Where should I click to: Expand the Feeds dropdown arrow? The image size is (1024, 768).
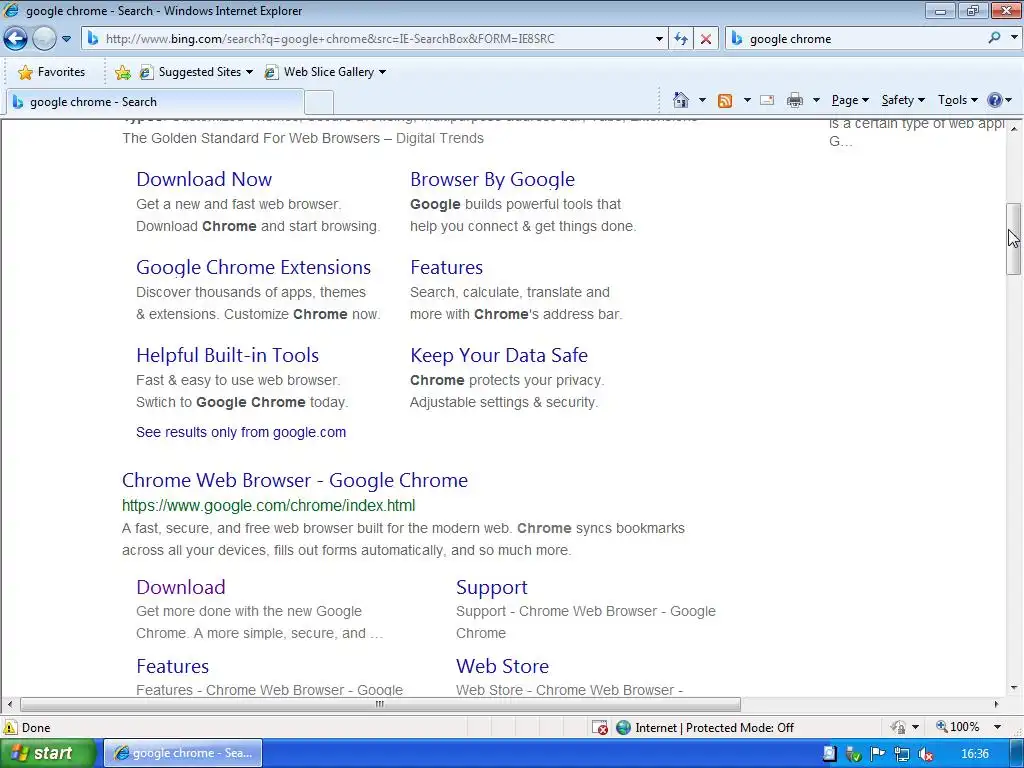pos(746,100)
